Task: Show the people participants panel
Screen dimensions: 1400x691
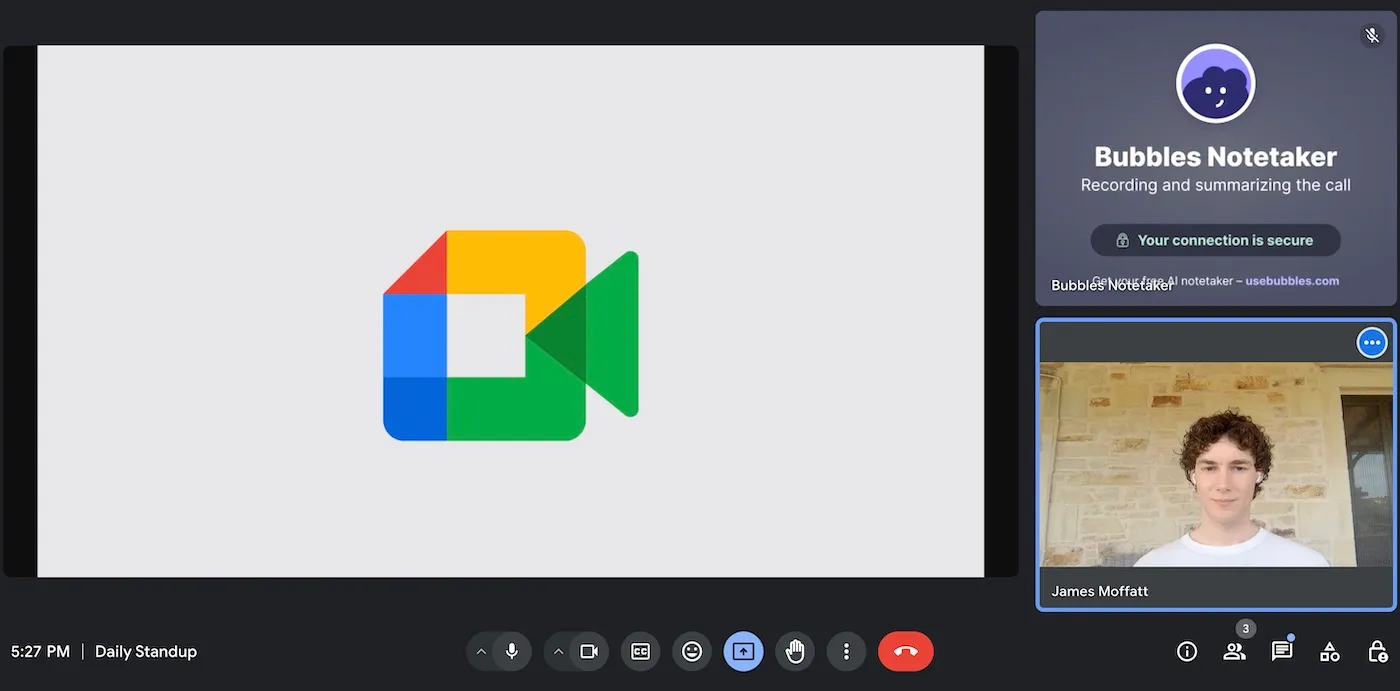Action: (x=1234, y=652)
